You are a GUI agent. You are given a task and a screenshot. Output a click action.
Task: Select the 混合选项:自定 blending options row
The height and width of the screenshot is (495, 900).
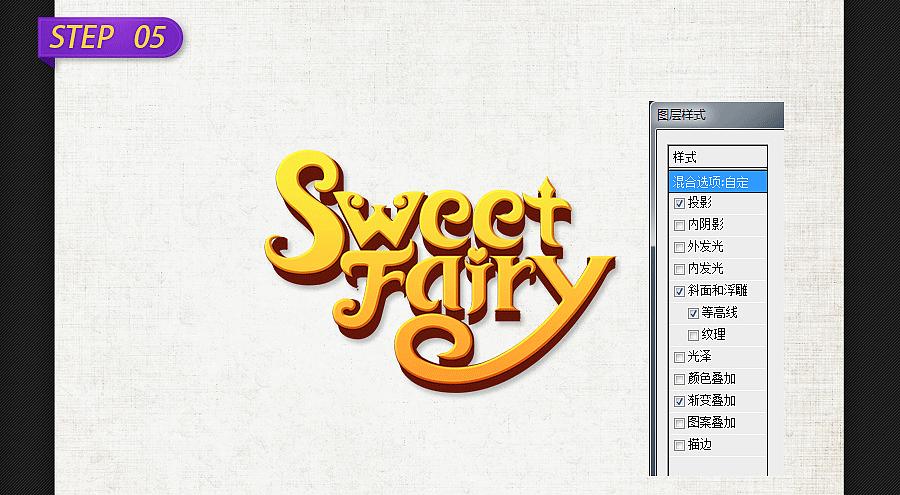click(717, 181)
